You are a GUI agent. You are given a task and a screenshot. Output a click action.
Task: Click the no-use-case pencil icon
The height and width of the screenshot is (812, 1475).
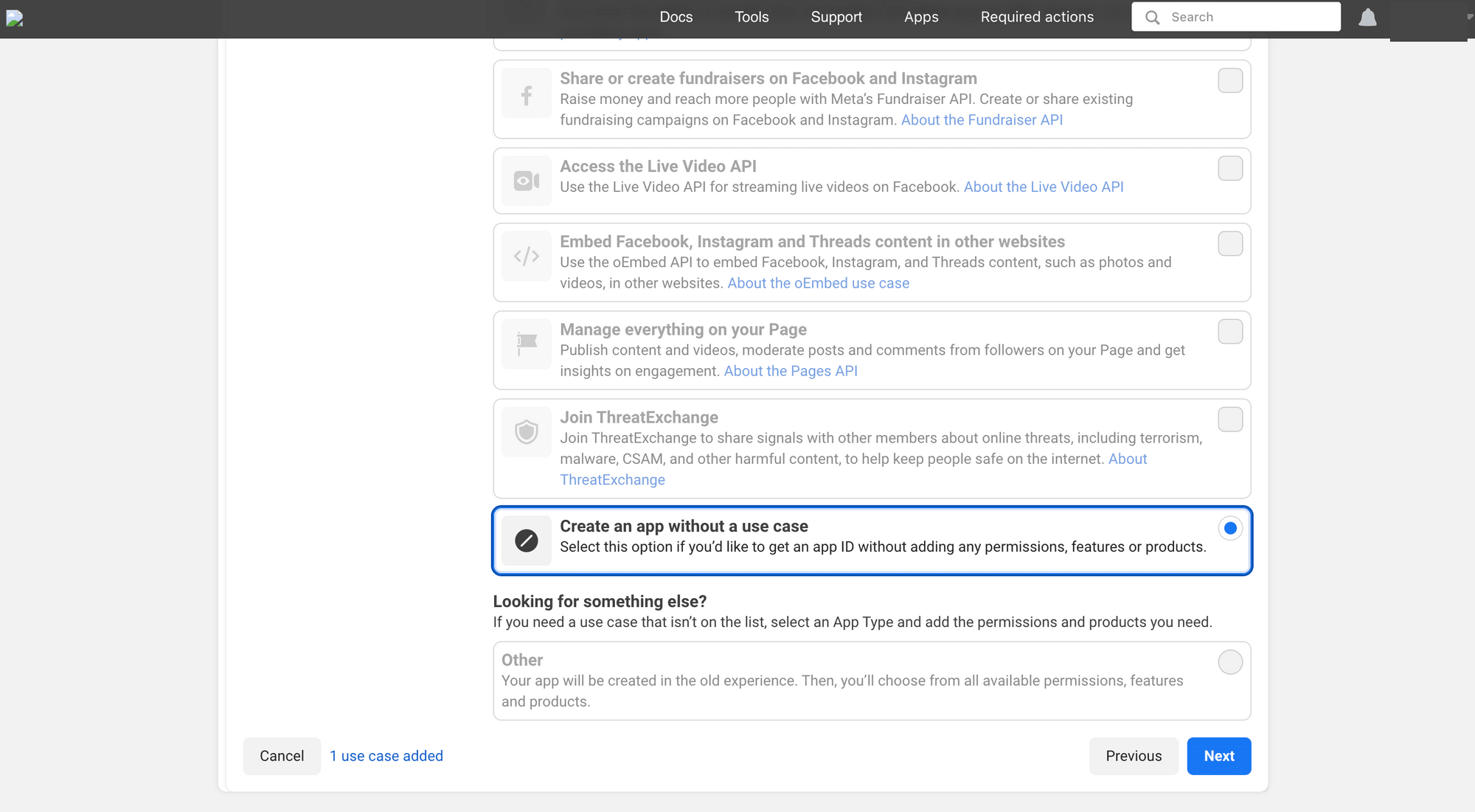[526, 541]
